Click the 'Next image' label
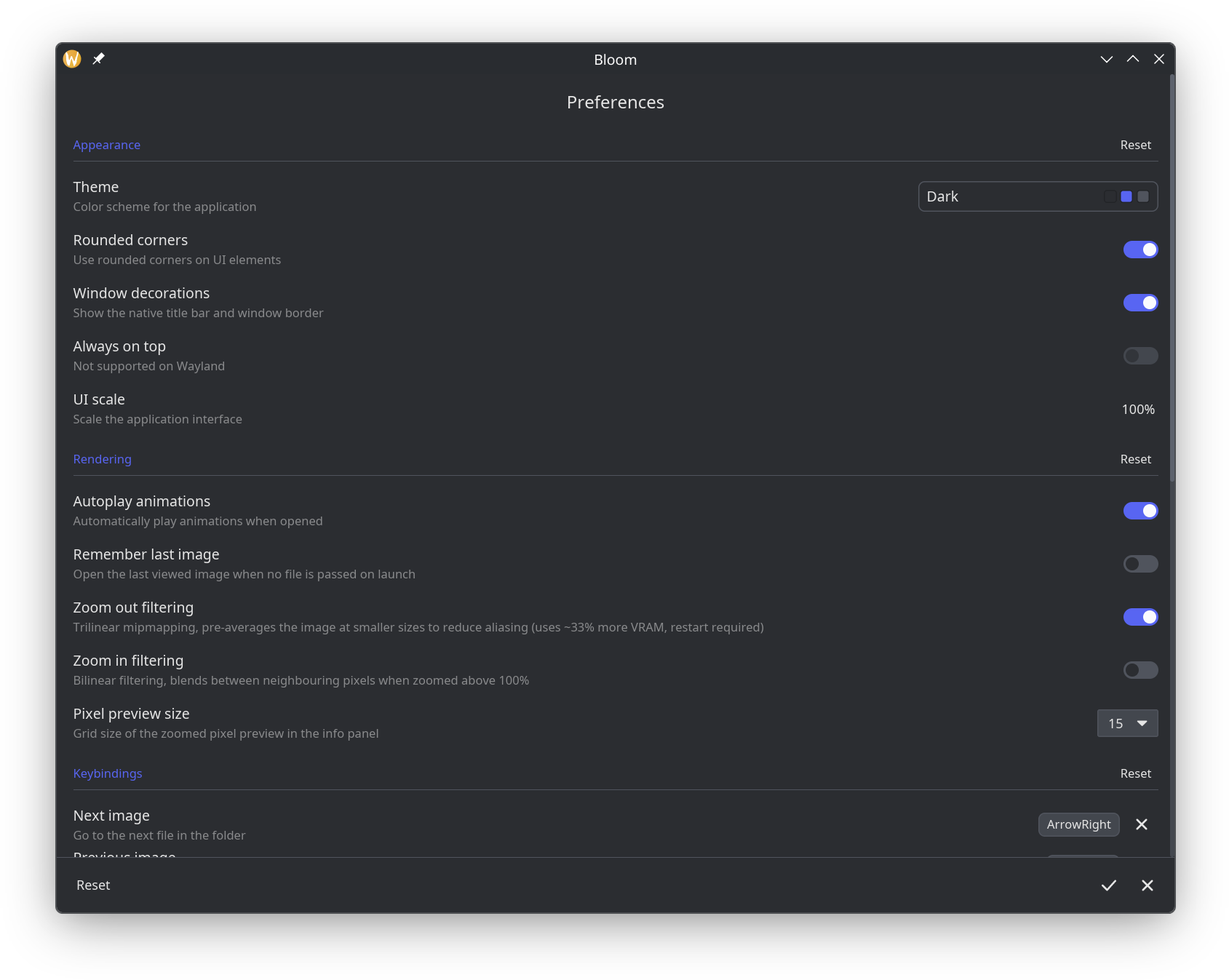This screenshot has width=1229, height=980. tap(111, 816)
